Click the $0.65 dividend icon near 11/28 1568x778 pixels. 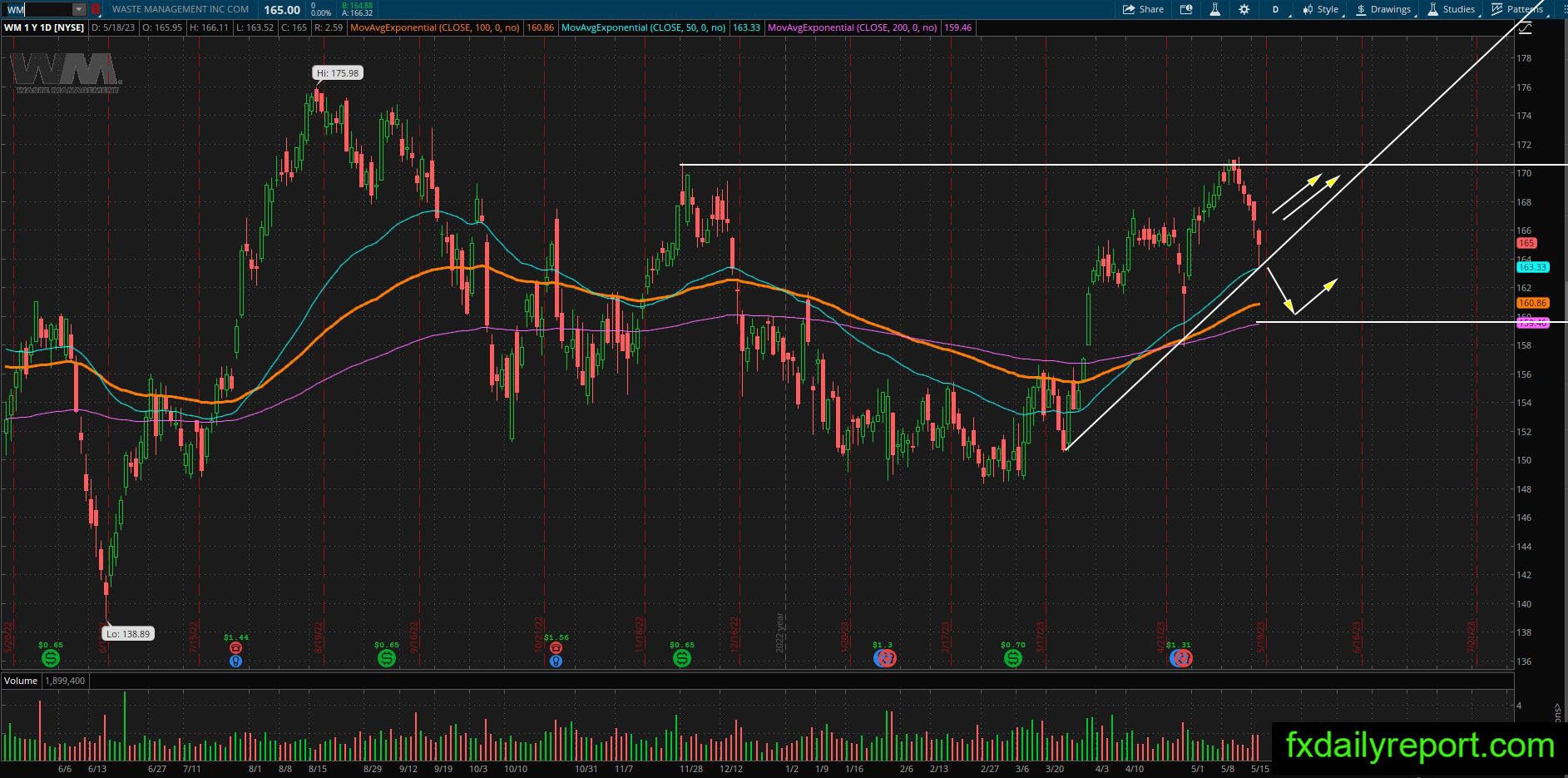[x=682, y=658]
